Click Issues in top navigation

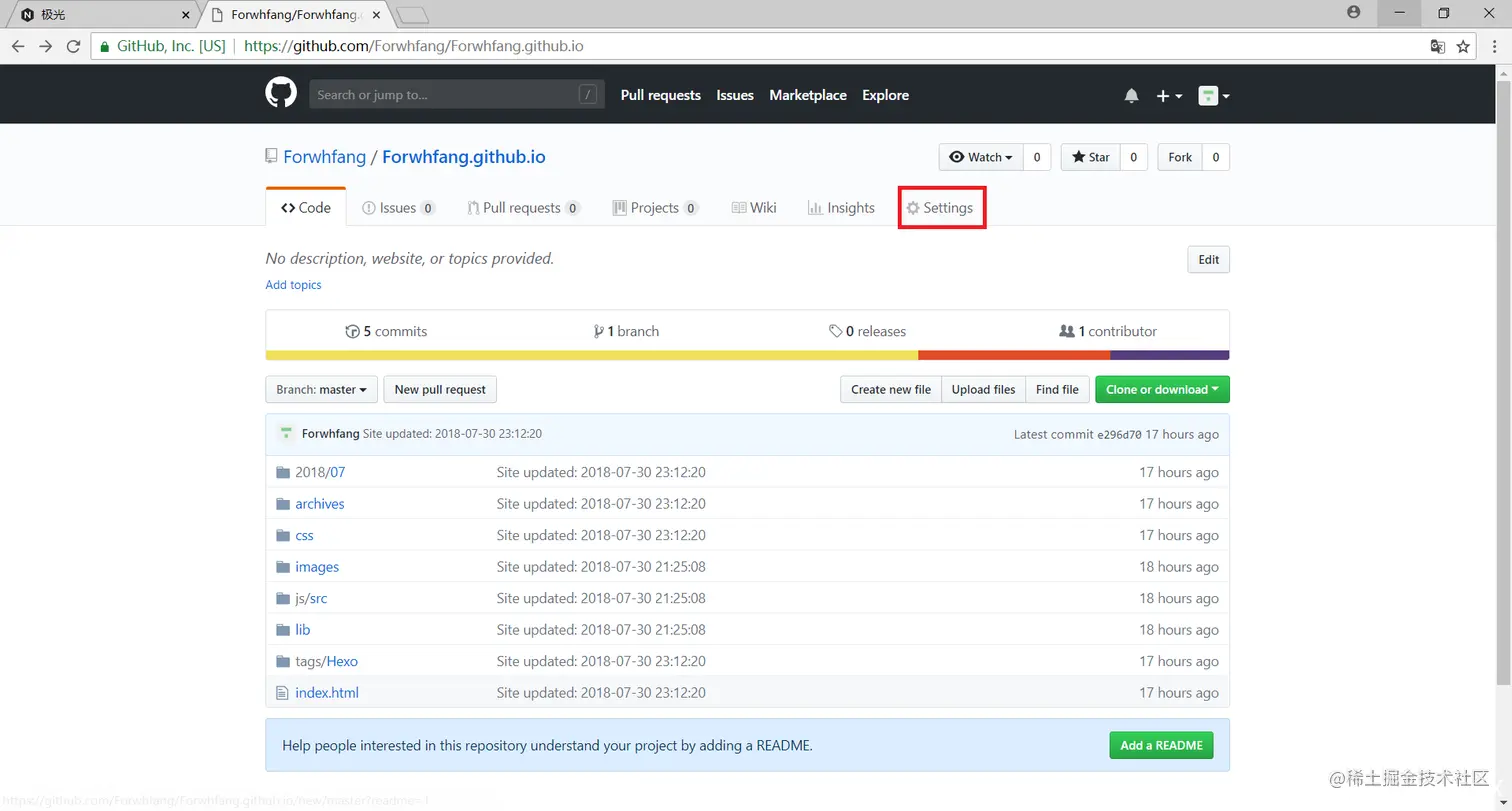point(735,95)
